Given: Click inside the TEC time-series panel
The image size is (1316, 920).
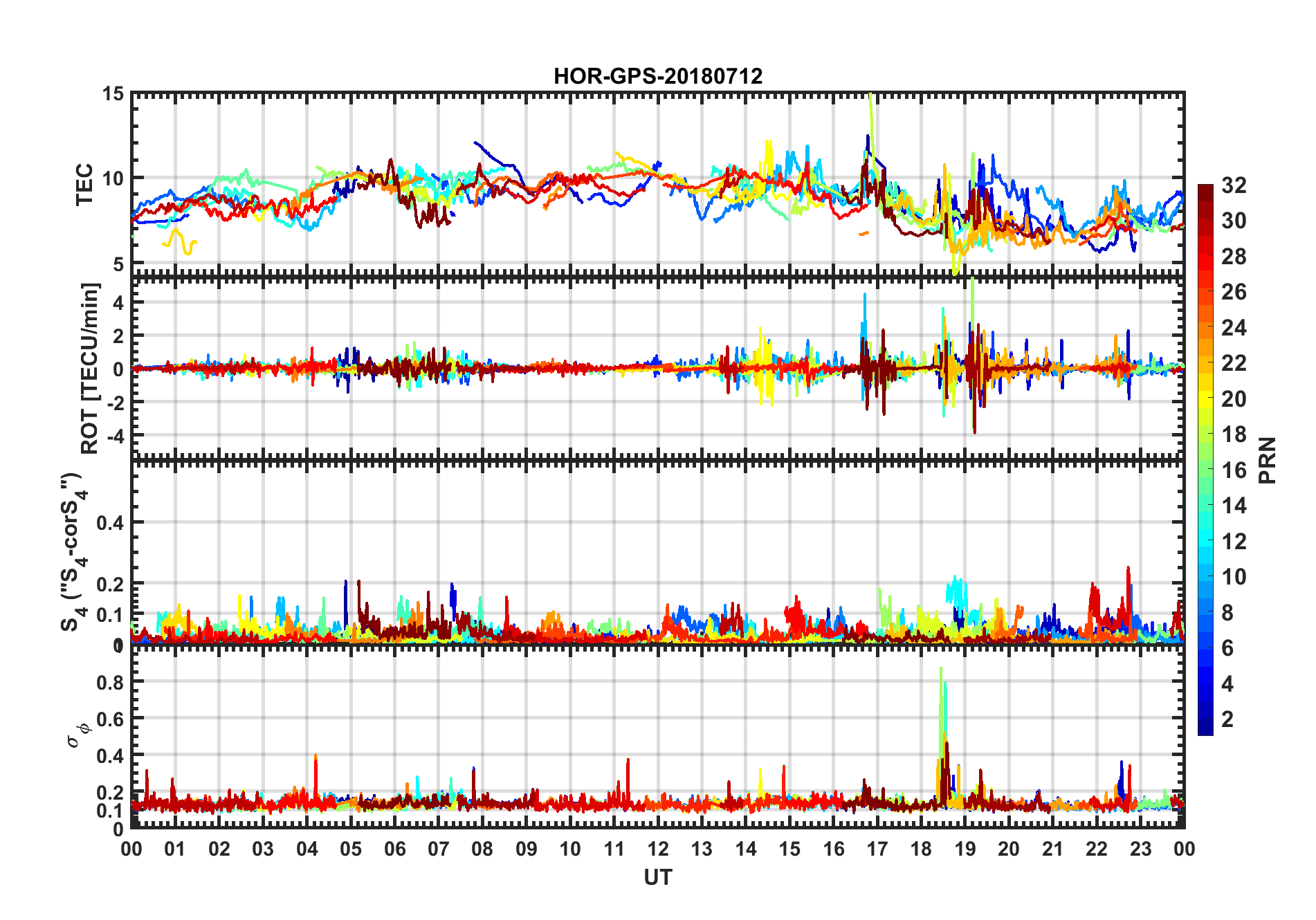Looking at the screenshot, I should pyautogui.click(x=658, y=185).
